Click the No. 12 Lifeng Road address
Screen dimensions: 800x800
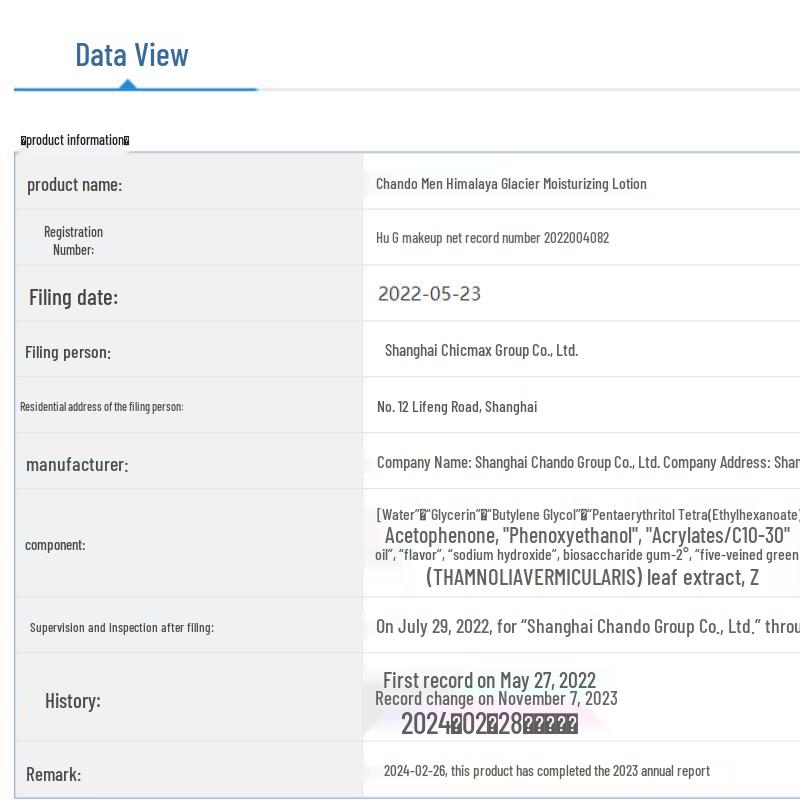click(457, 407)
